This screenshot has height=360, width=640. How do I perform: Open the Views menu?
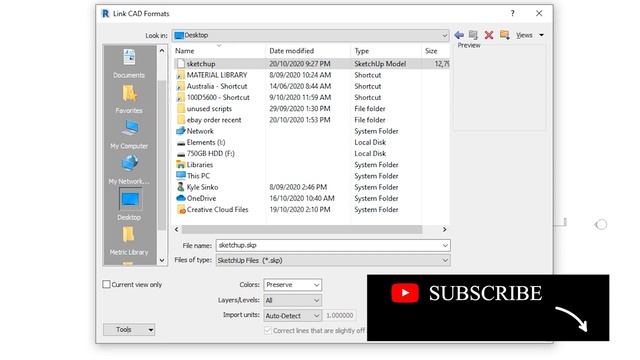[529, 35]
